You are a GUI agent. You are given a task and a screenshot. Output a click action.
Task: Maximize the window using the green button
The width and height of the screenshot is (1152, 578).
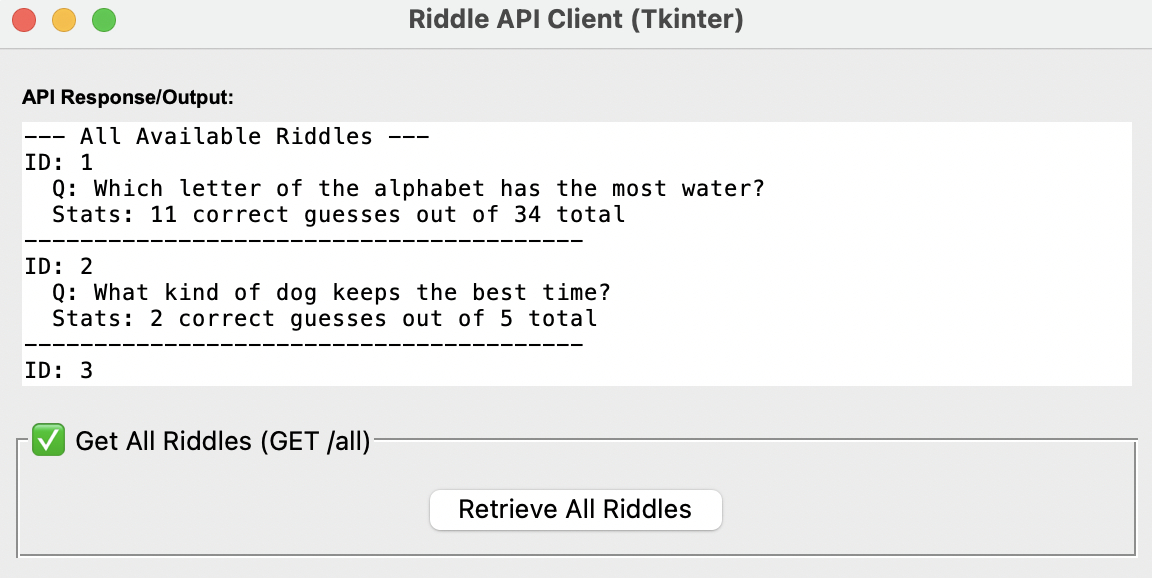(x=103, y=19)
